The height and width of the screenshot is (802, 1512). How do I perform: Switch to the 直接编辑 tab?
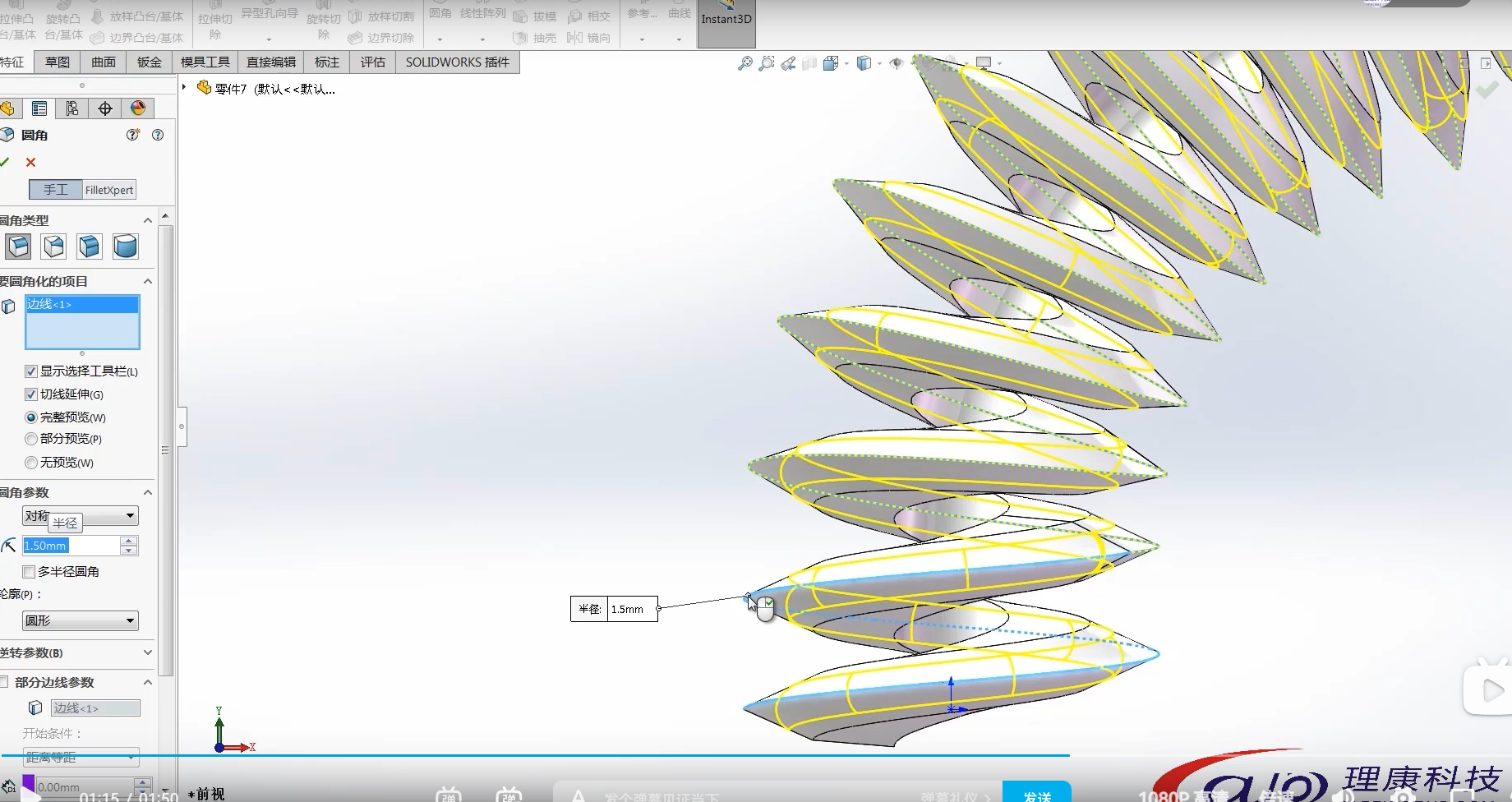(x=271, y=62)
